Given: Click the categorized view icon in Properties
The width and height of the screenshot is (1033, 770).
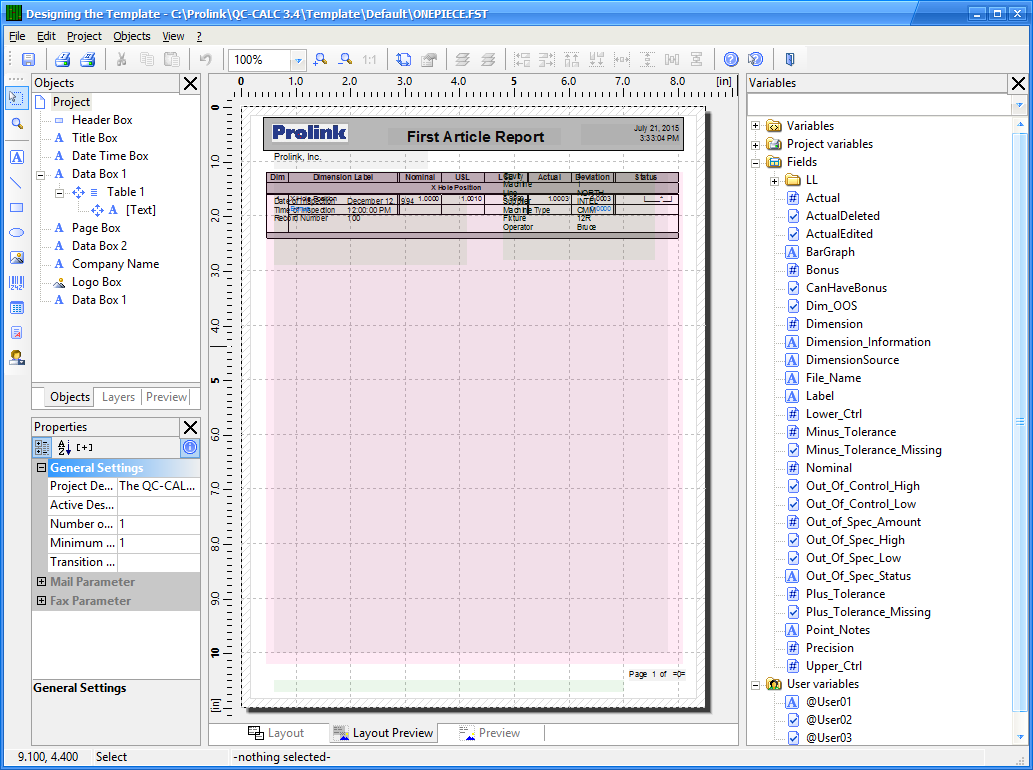Looking at the screenshot, I should tap(42, 448).
